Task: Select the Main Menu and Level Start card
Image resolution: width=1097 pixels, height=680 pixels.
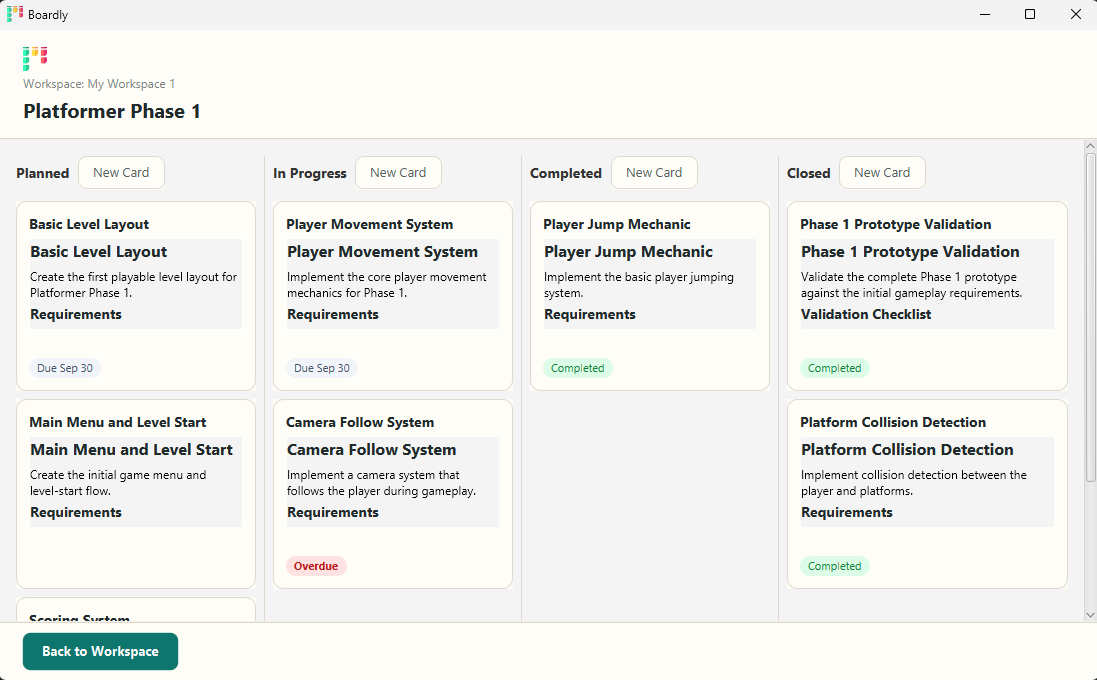Action: 136,494
